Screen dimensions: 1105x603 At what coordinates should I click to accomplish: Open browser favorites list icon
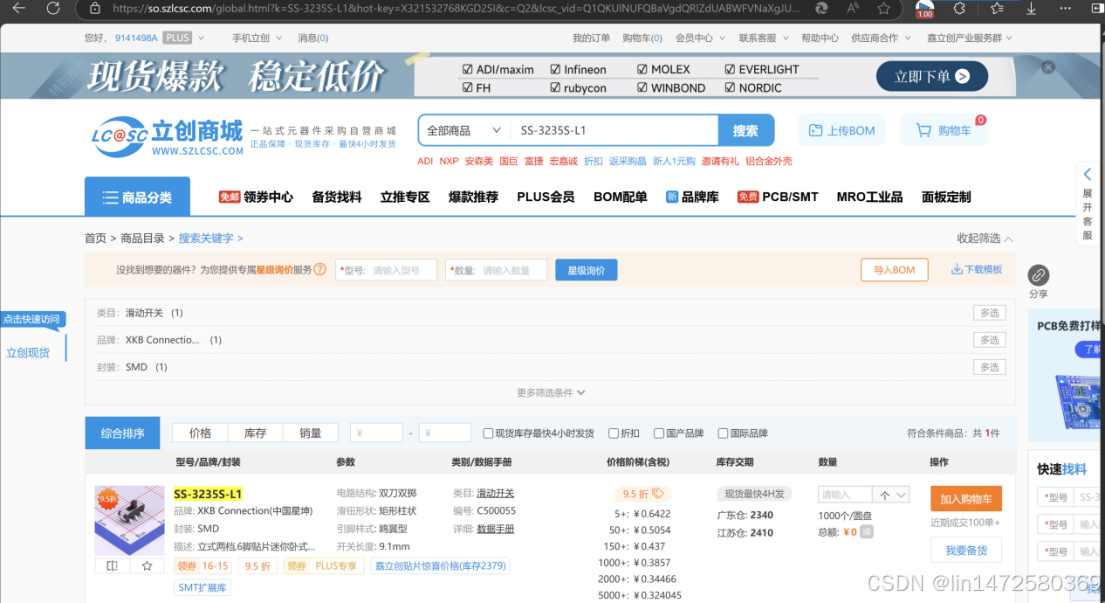pyautogui.click(x=996, y=8)
